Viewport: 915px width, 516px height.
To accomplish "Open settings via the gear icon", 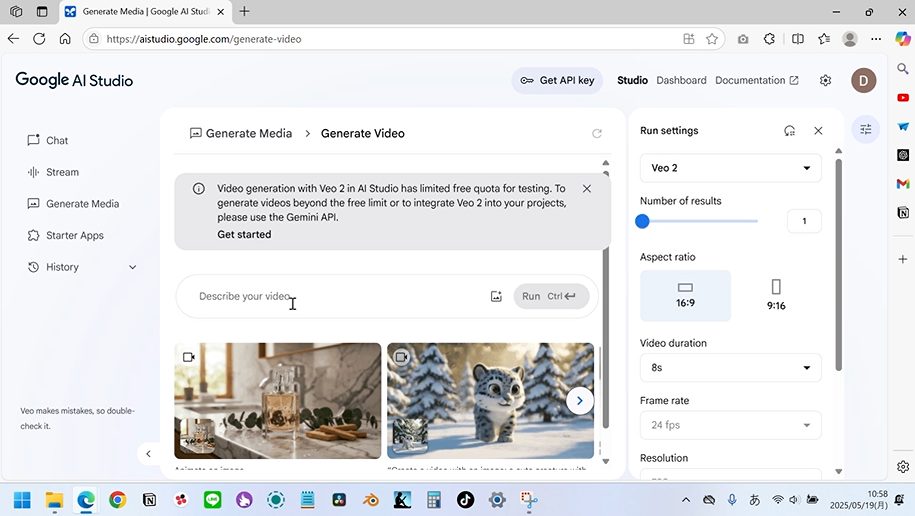I will point(825,81).
